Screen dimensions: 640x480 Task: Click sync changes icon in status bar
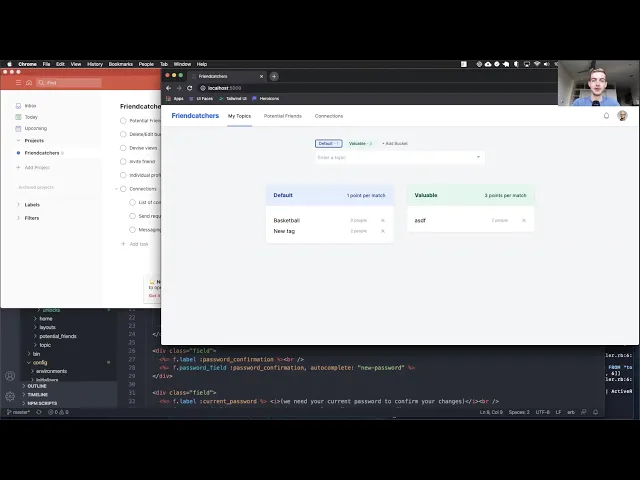point(39,412)
